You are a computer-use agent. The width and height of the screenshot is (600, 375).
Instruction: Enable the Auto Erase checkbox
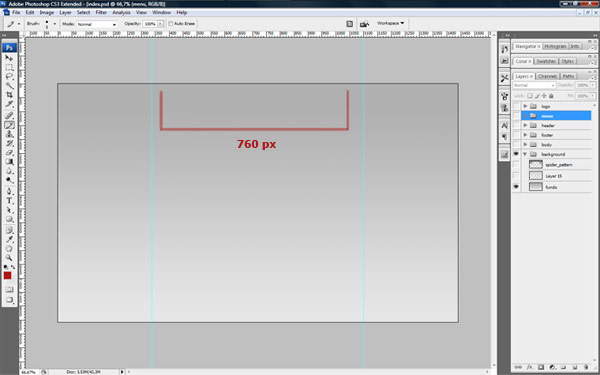click(171, 24)
